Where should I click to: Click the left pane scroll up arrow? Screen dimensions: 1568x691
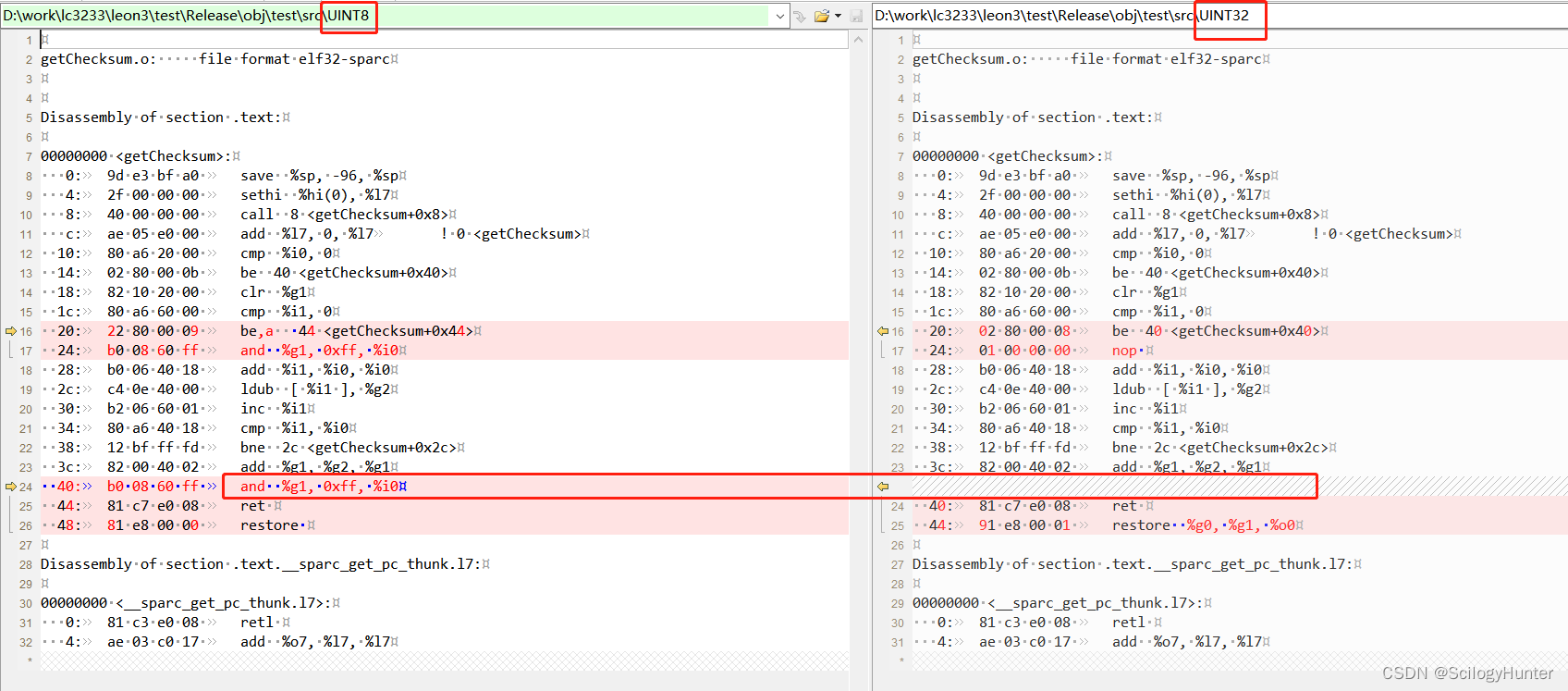click(858, 40)
